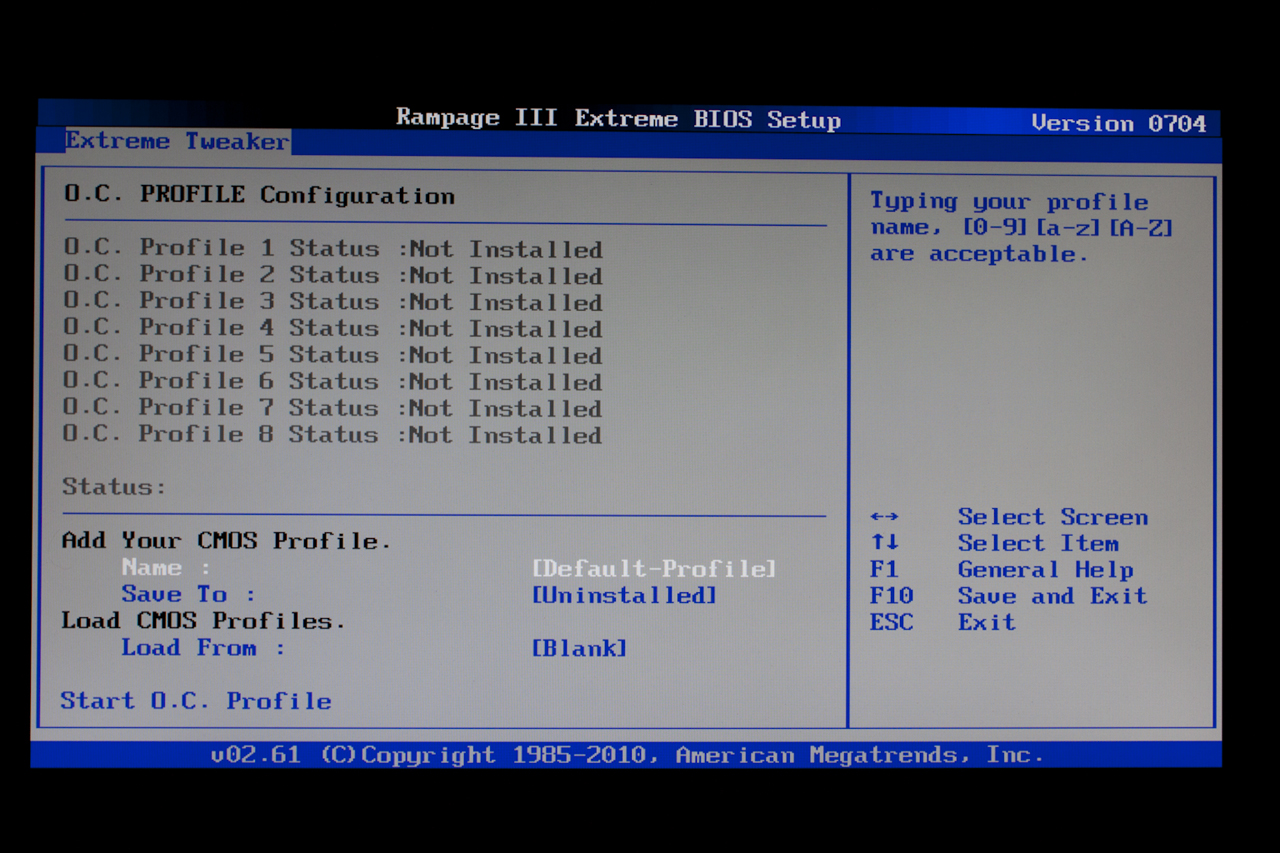Click O.C. Profile 5 Status row
Viewport: 1280px width, 853px height.
pyautogui.click(x=333, y=355)
